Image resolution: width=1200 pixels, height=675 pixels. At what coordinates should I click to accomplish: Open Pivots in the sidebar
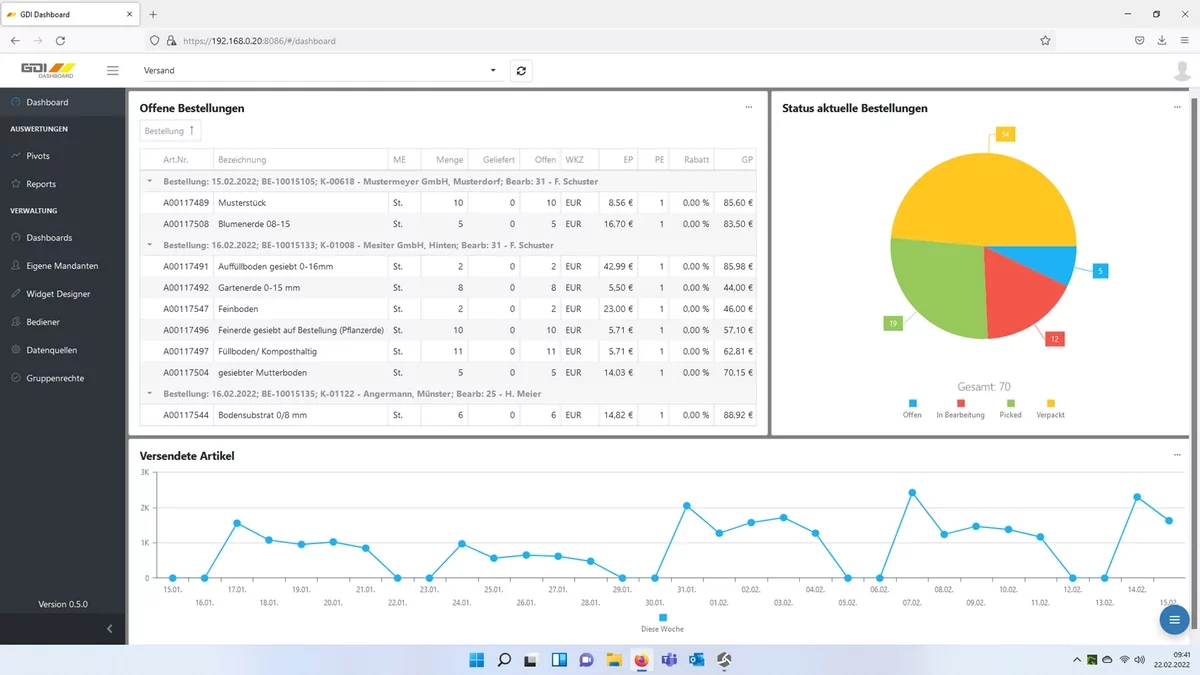coord(38,156)
